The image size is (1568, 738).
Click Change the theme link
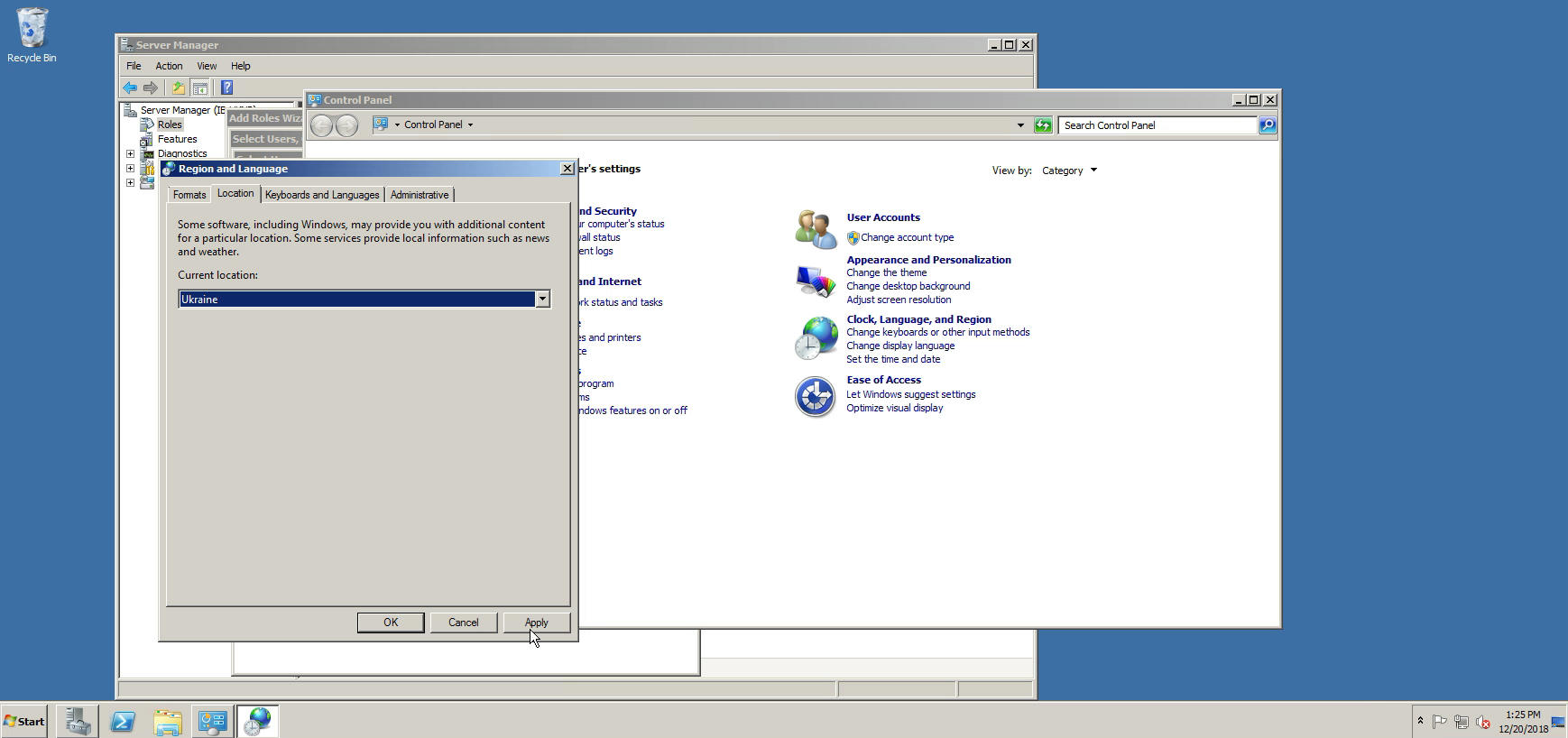click(886, 272)
